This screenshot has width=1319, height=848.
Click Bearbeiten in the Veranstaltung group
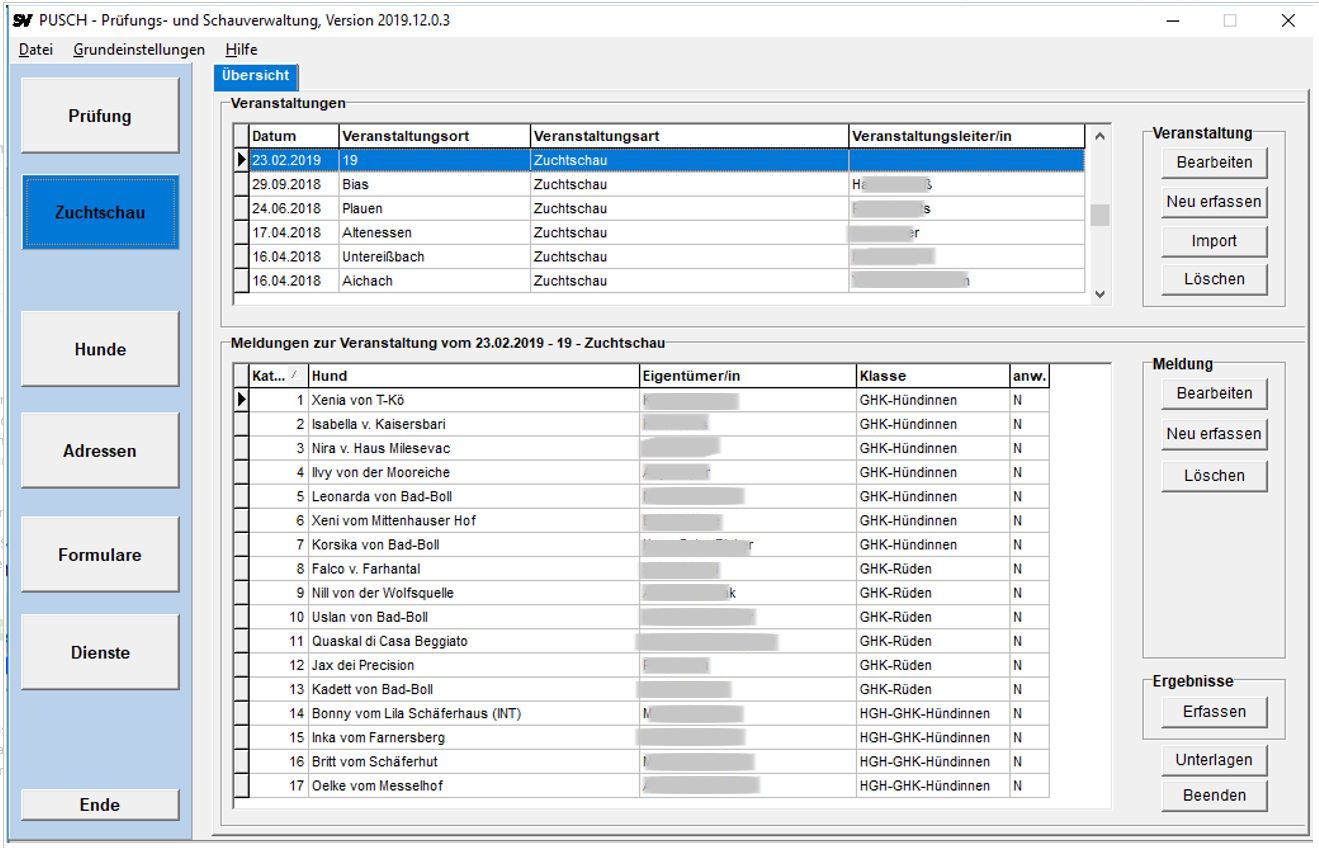point(1214,162)
